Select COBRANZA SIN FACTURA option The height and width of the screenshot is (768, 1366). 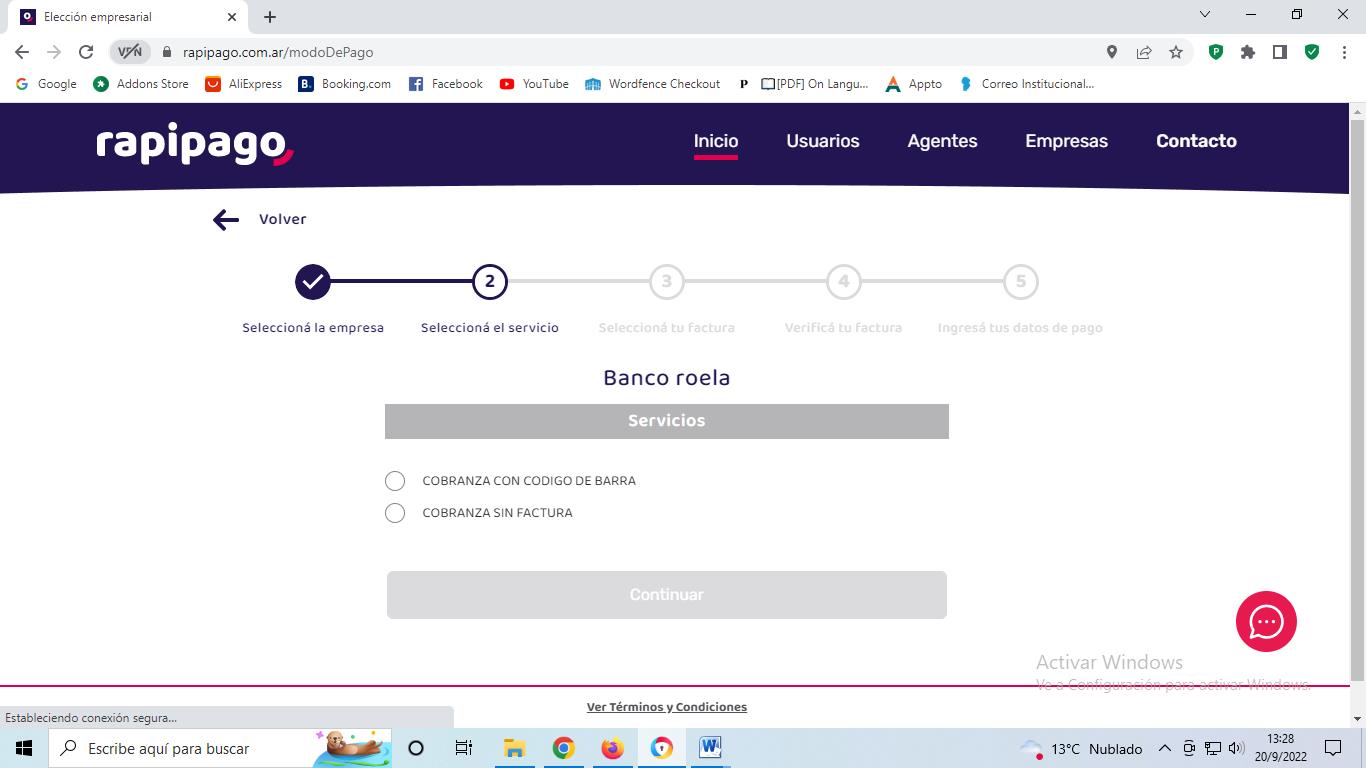point(395,513)
